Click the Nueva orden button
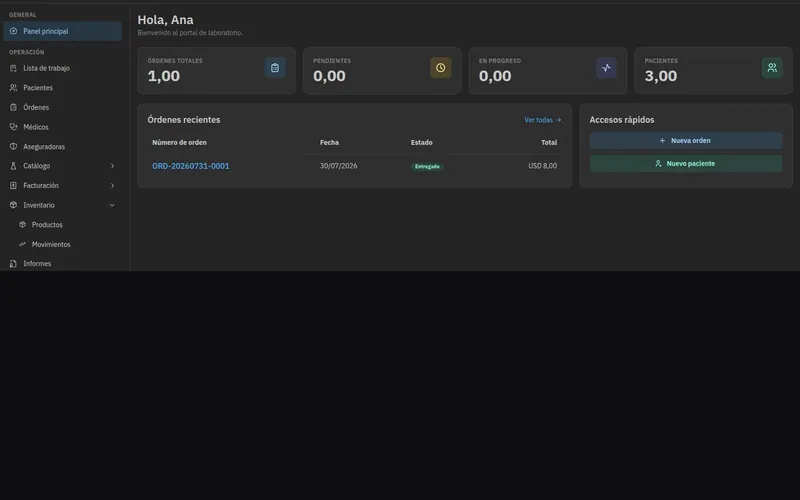The image size is (800, 500). (x=686, y=140)
